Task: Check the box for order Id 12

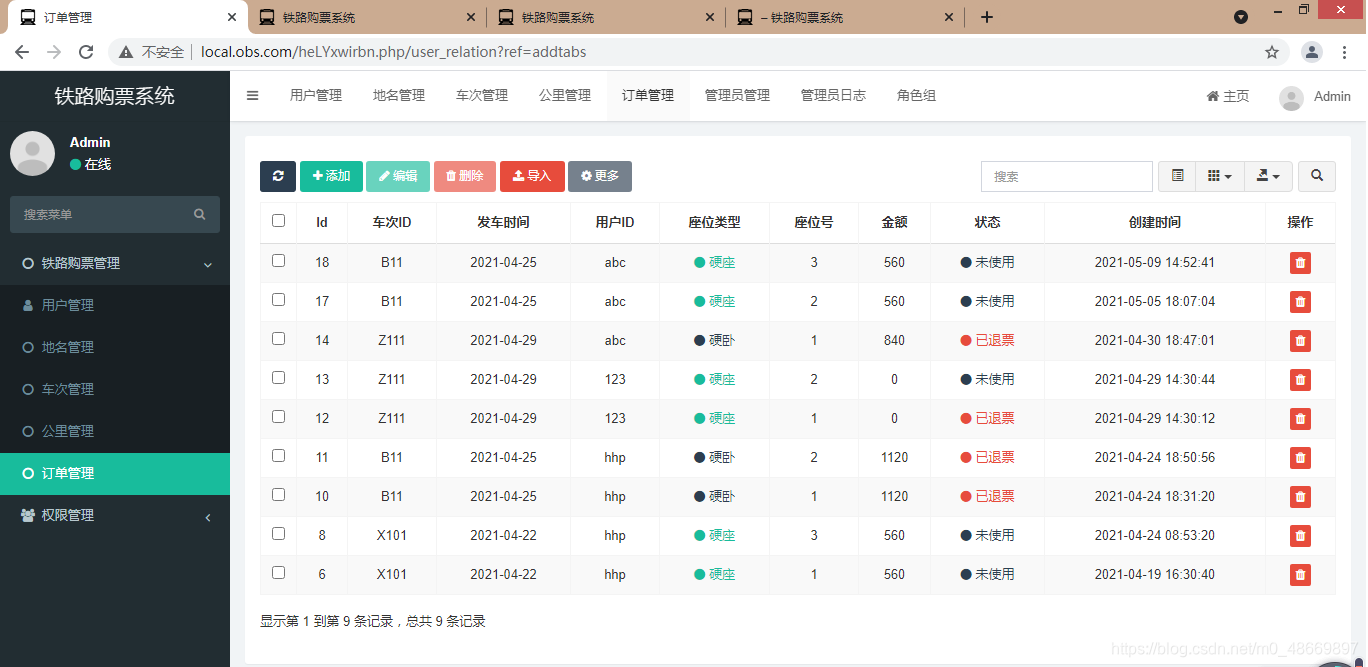Action: click(278, 416)
